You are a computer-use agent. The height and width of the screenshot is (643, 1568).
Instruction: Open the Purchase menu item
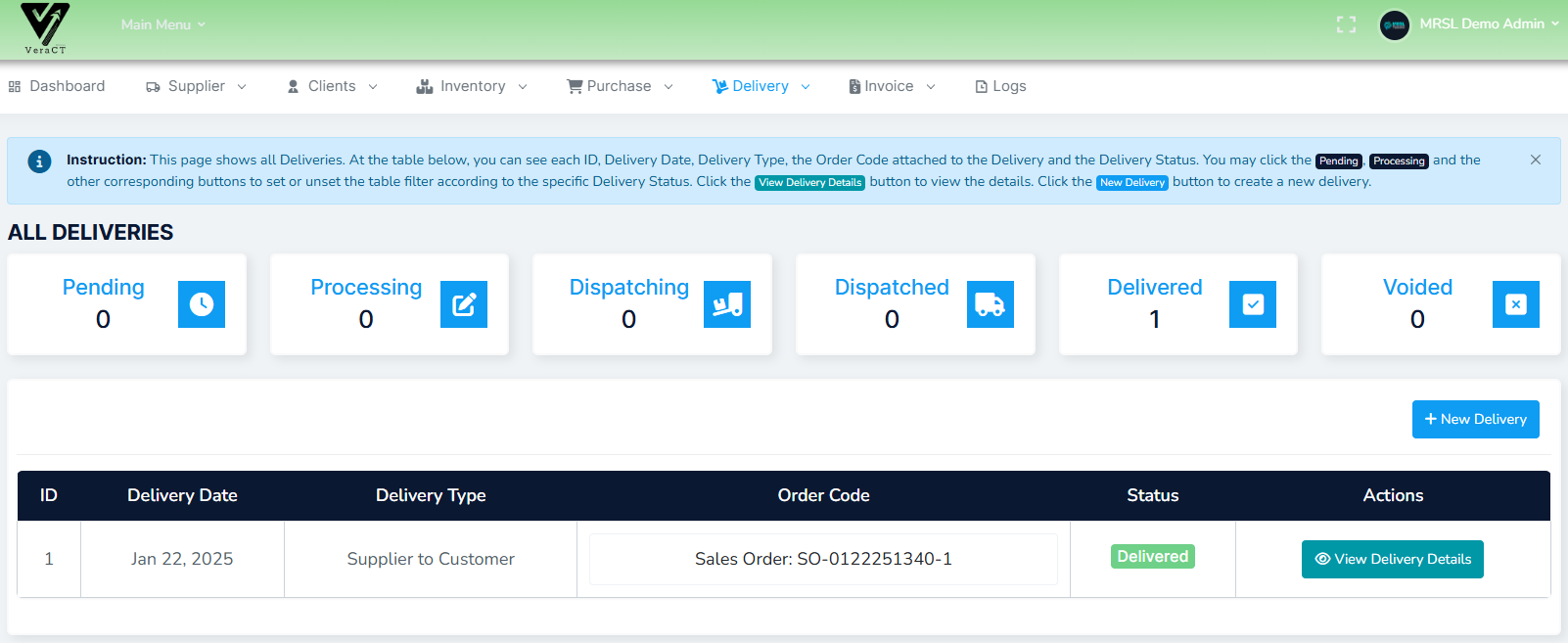620,86
